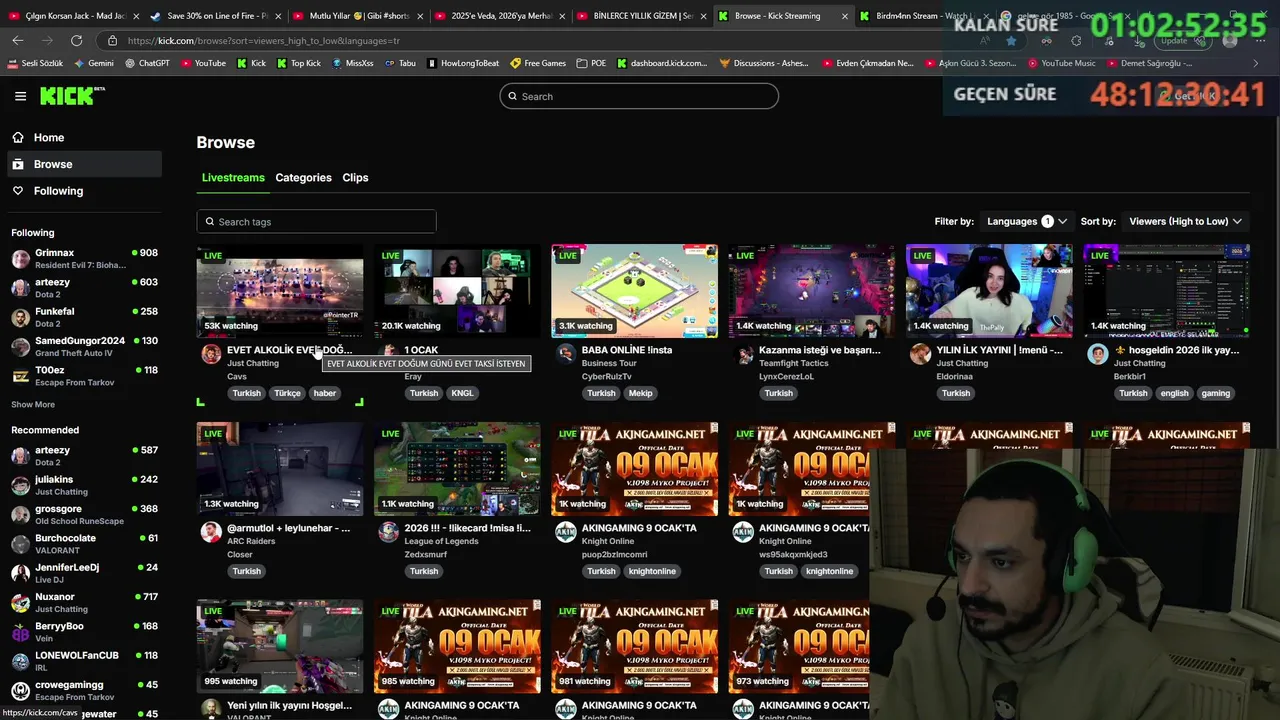1280x720 pixels.
Task: Open Grimnax channel in Following list
Action: click(84, 259)
